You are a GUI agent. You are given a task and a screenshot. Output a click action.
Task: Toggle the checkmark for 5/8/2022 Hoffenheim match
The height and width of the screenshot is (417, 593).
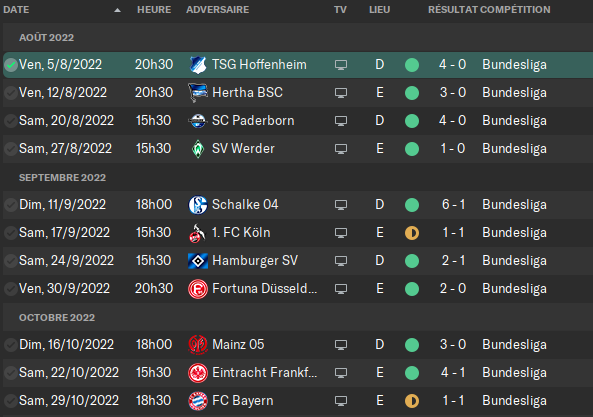[11, 65]
